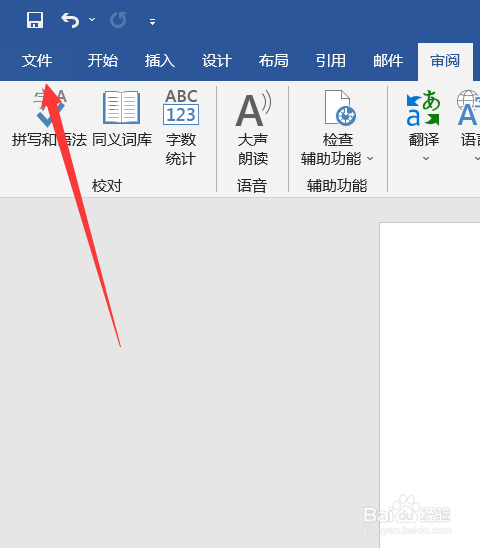
Task: Click the Redo/Repeat icon
Action: coord(118,20)
